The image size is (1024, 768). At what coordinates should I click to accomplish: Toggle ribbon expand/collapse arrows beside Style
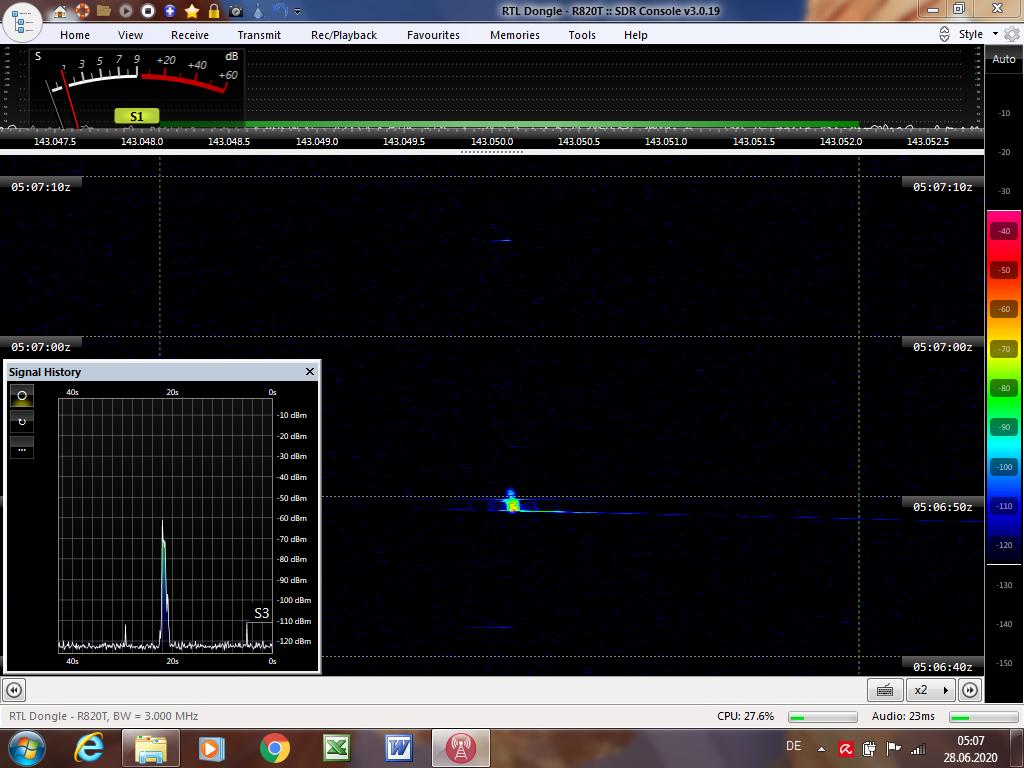[944, 34]
